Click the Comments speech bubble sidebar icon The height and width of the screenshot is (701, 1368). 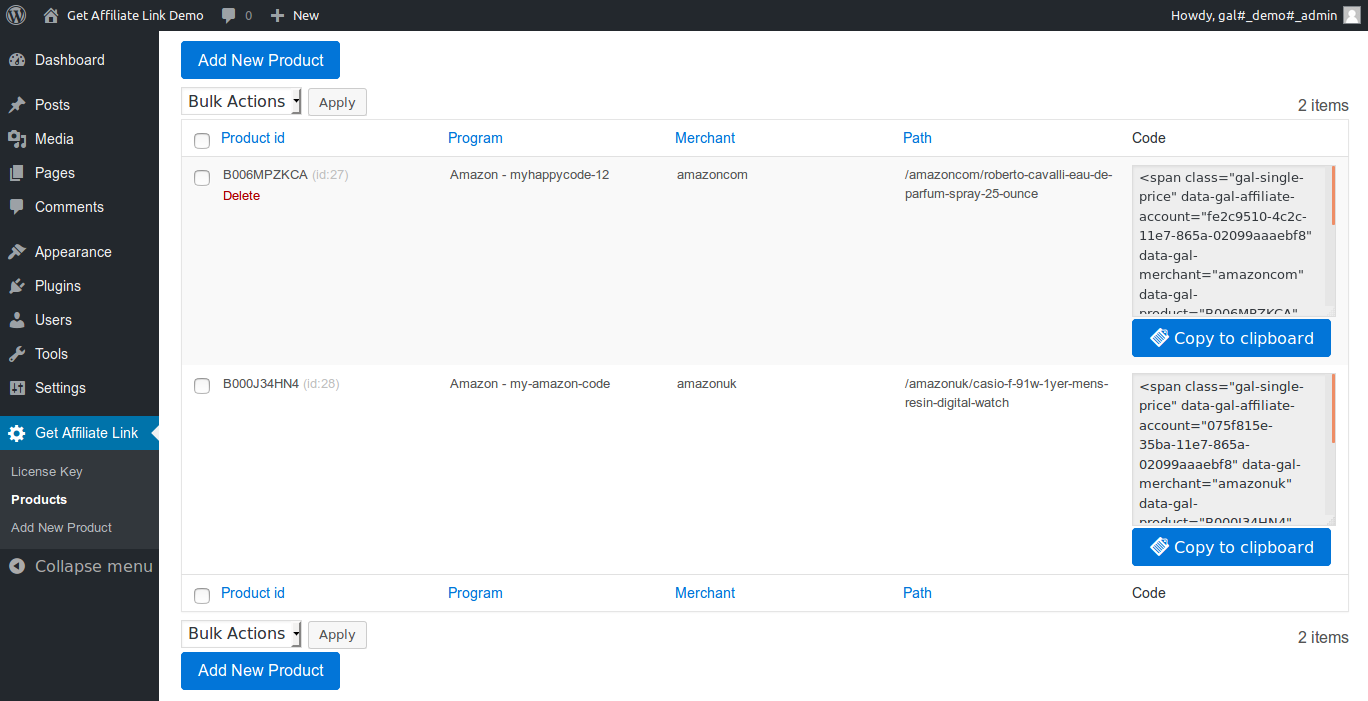tap(17, 207)
